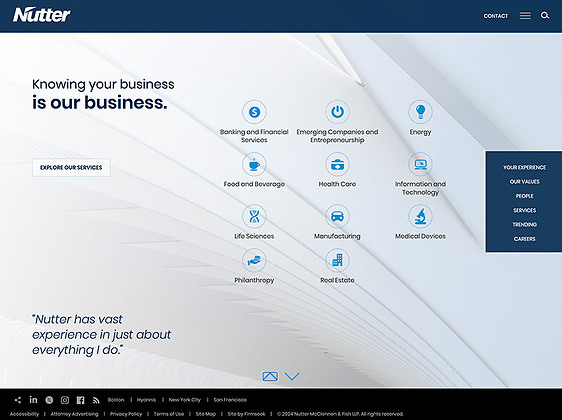Jump to Our Values section
Image resolution: width=562 pixels, height=420 pixels.
click(524, 182)
